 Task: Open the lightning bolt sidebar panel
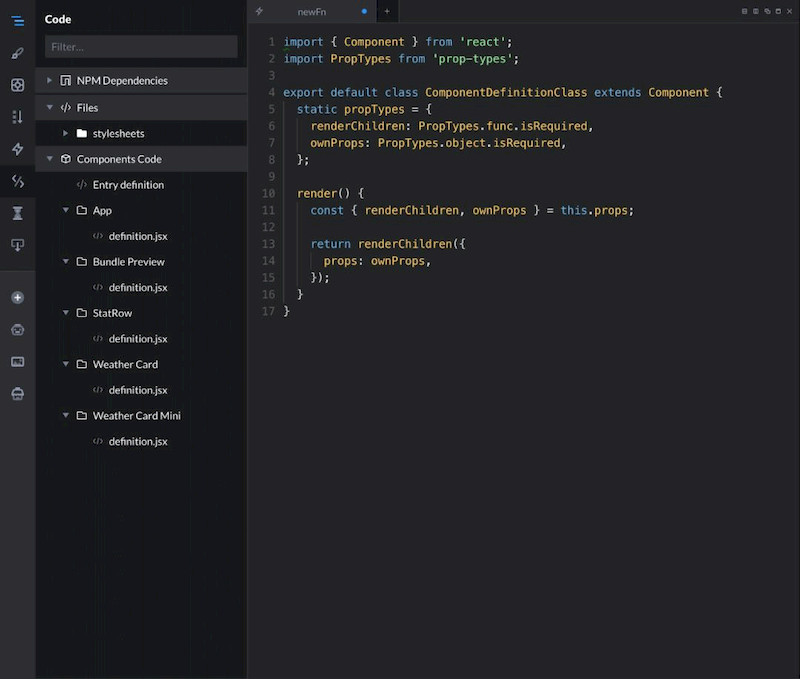tap(18, 149)
